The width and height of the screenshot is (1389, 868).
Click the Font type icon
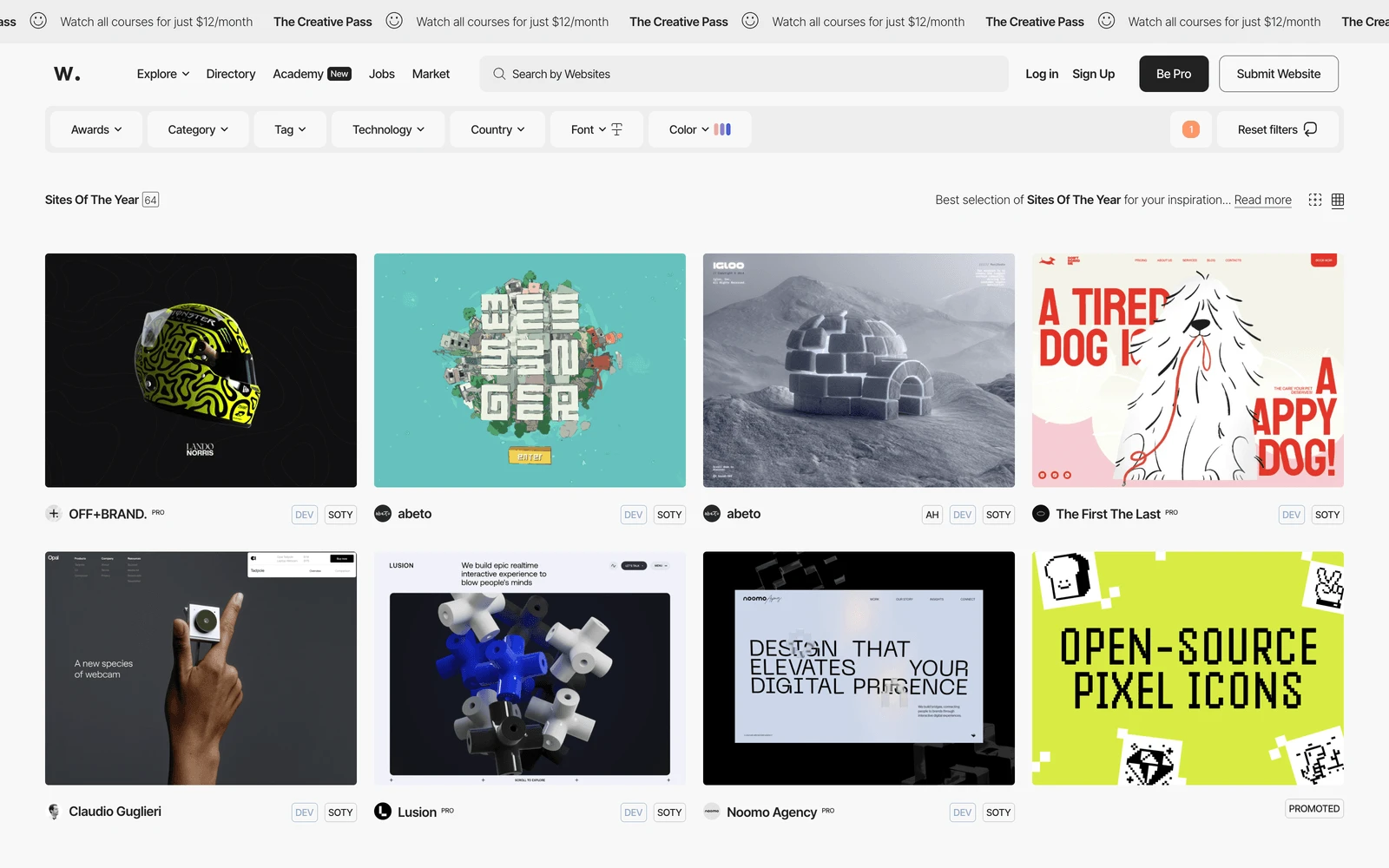coord(617,129)
